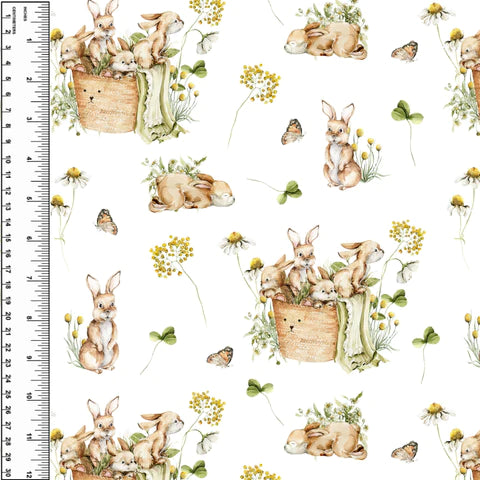Click the 25 centimeter mark number
Viewport: 480px width, 480px height.
[x=8, y=395]
